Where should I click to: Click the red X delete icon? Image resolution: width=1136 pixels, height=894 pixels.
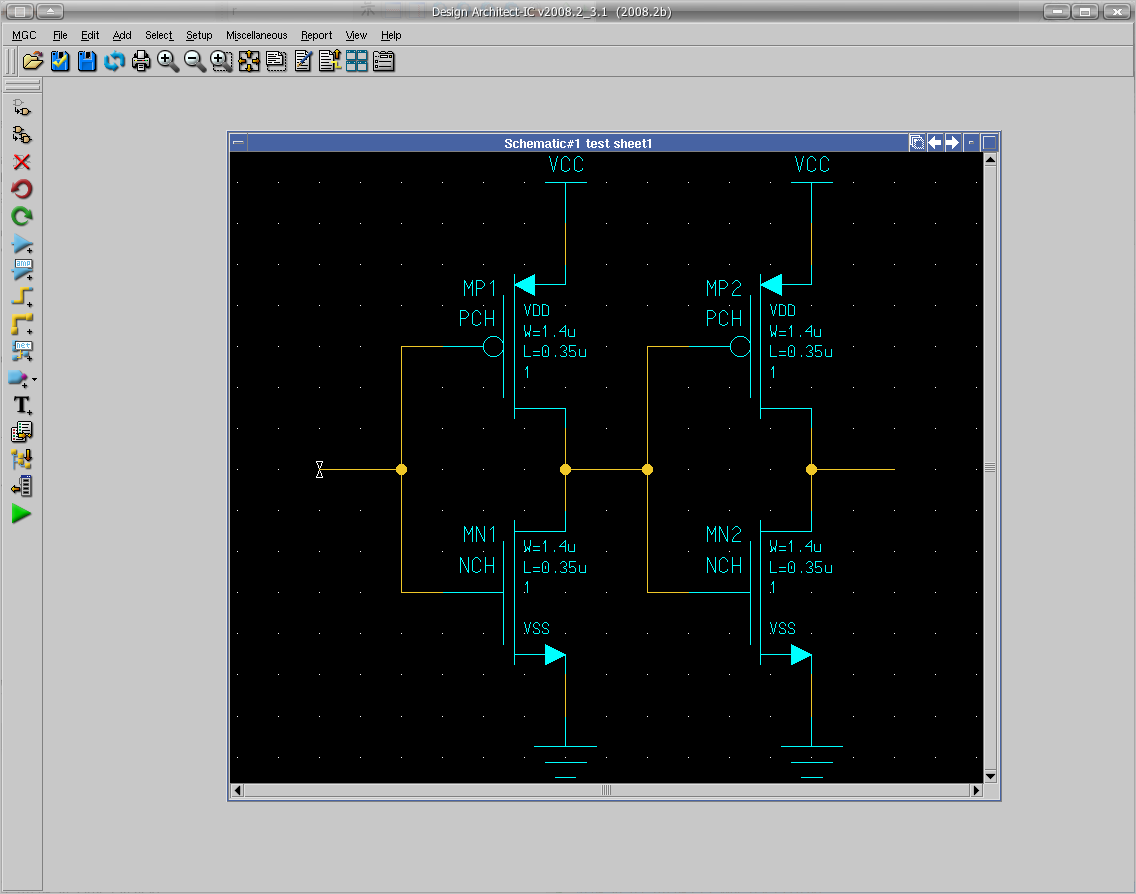pos(21,162)
